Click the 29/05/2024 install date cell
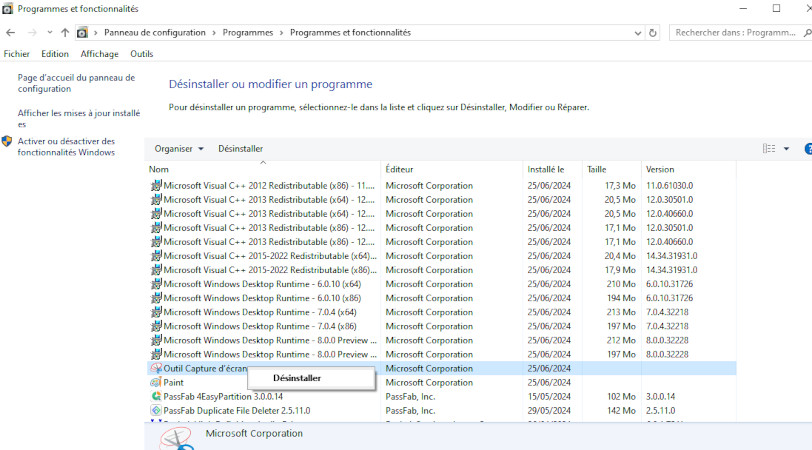The height and width of the screenshot is (450, 812). [x=549, y=410]
